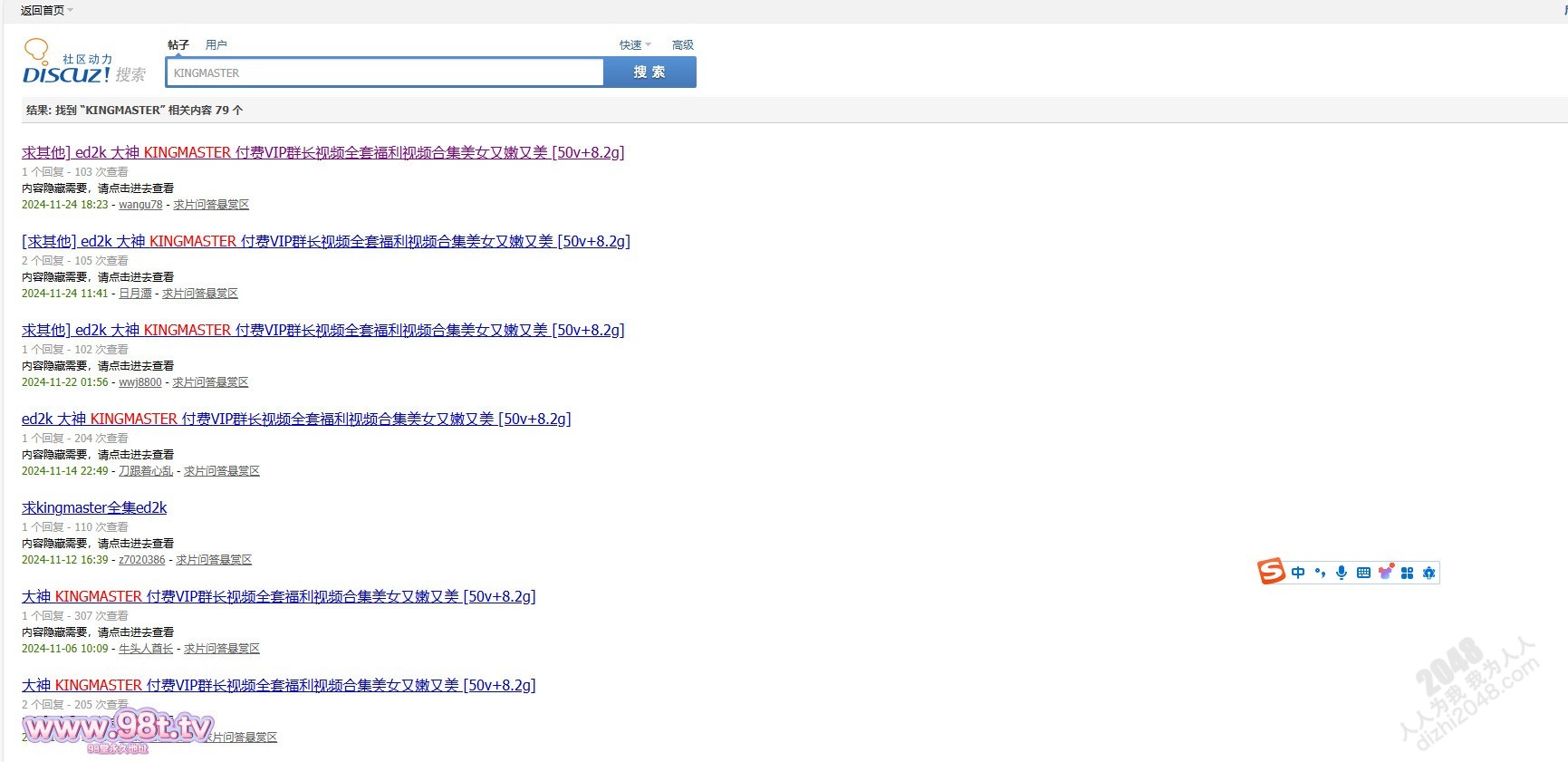Open the 求kingmaster全集ed2k result
The image size is (1568, 762).
point(94,508)
